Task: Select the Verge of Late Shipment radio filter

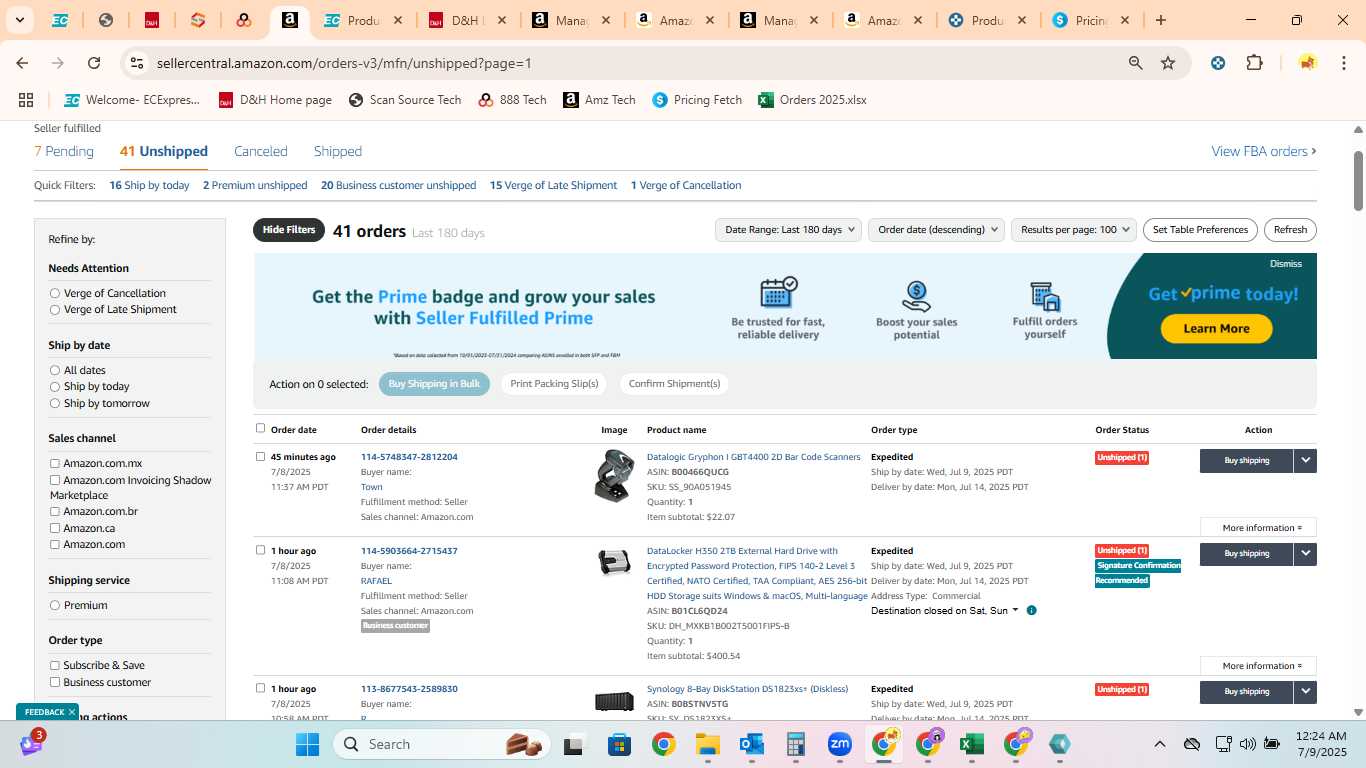Action: click(55, 310)
